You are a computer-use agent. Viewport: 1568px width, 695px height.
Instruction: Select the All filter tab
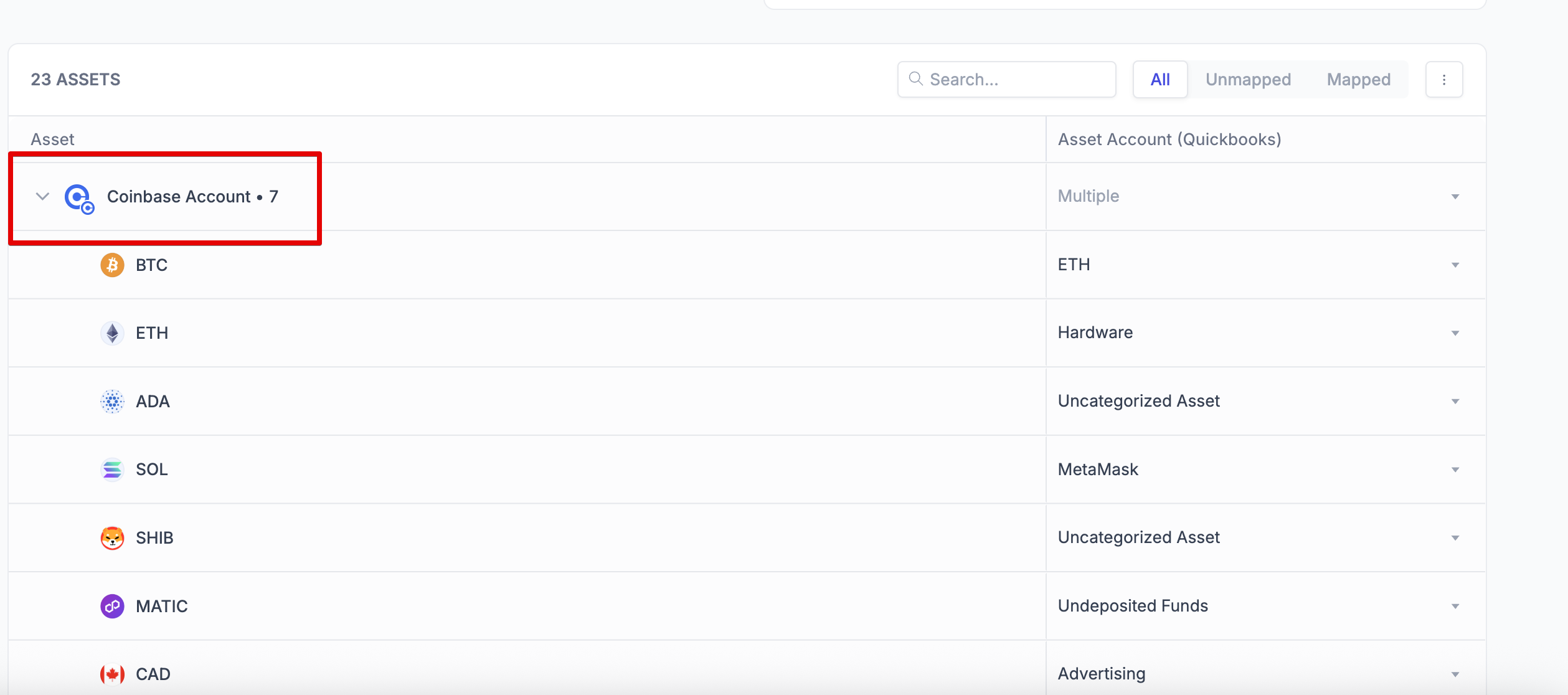pos(1159,80)
